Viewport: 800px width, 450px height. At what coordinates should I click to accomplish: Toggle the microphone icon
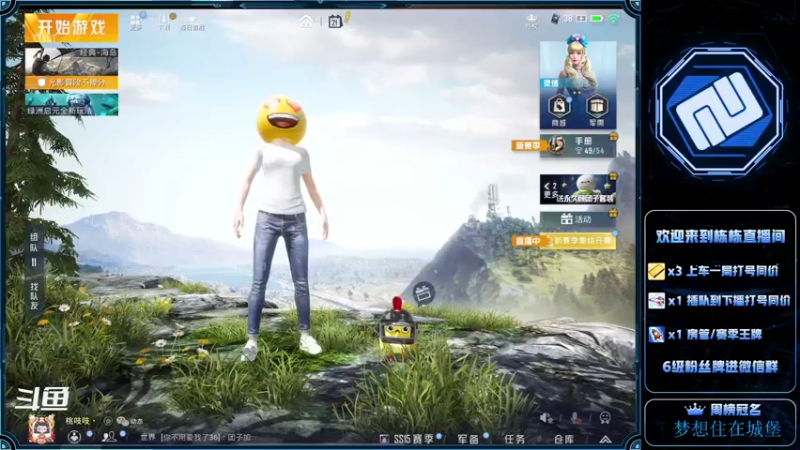pos(576,418)
